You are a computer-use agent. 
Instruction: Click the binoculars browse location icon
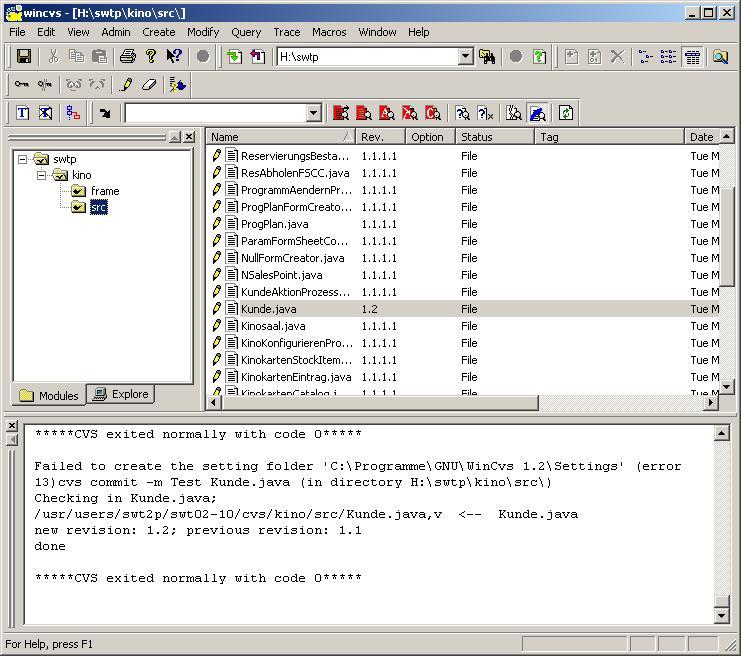487,57
